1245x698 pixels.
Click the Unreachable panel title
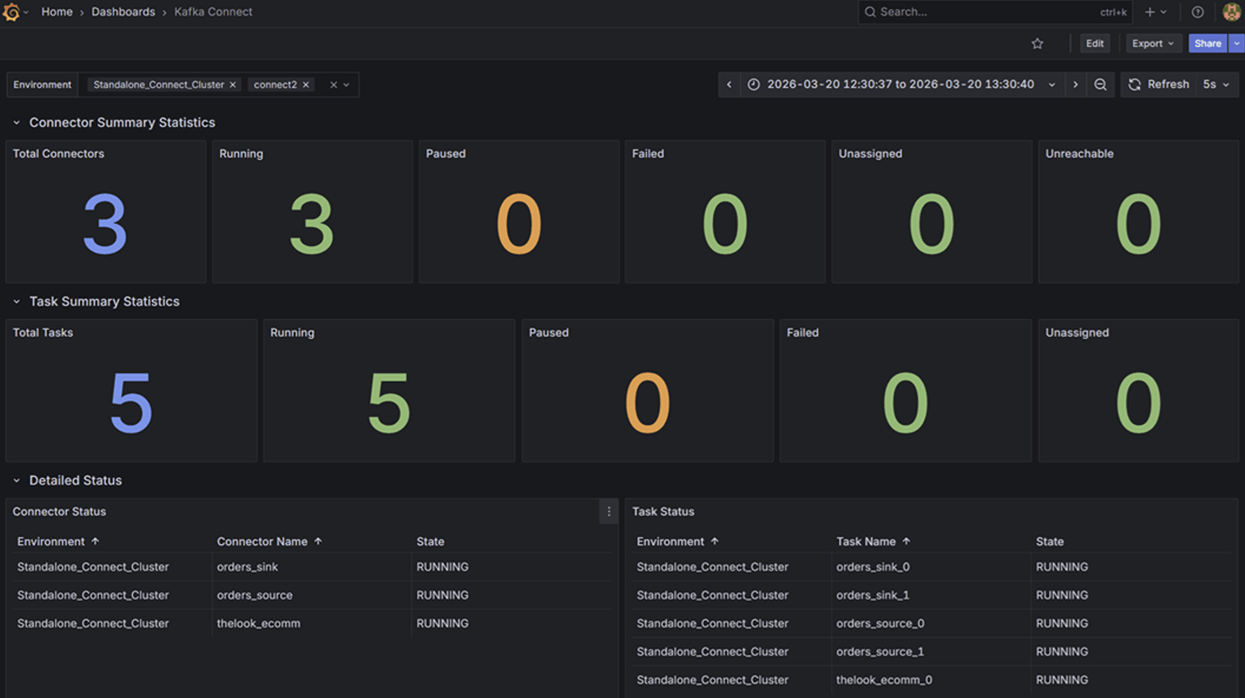1079,154
